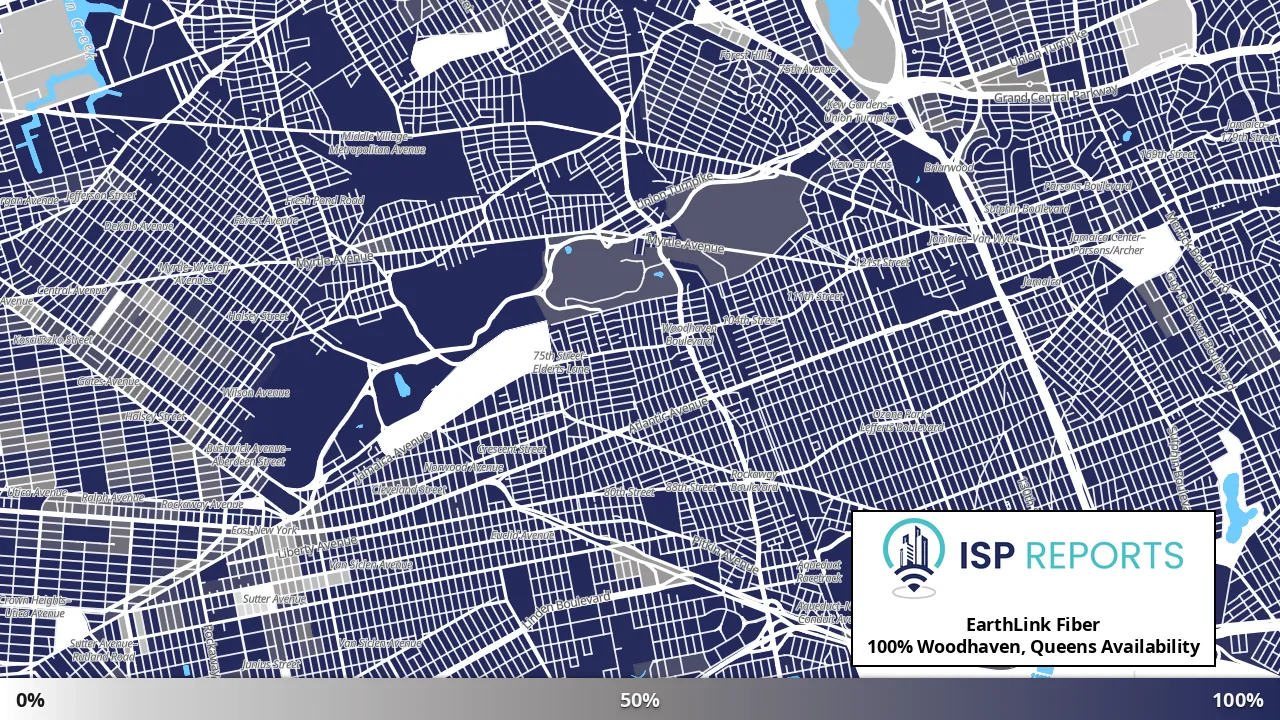
Task: Click the Kew Gardens–Union Turnpike label
Action: [859, 111]
